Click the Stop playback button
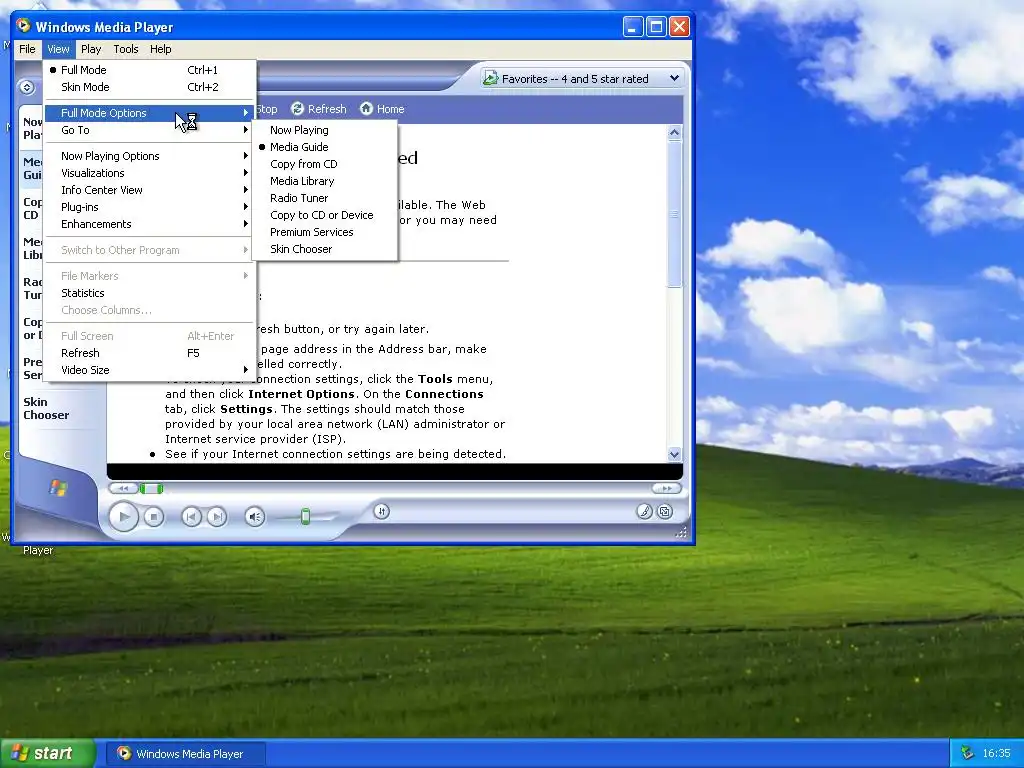 click(x=153, y=517)
